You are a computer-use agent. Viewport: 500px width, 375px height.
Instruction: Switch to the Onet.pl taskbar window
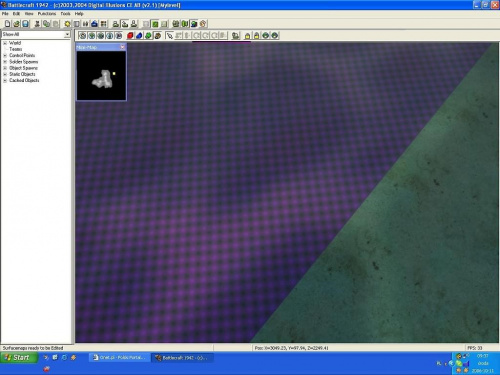[x=119, y=358]
